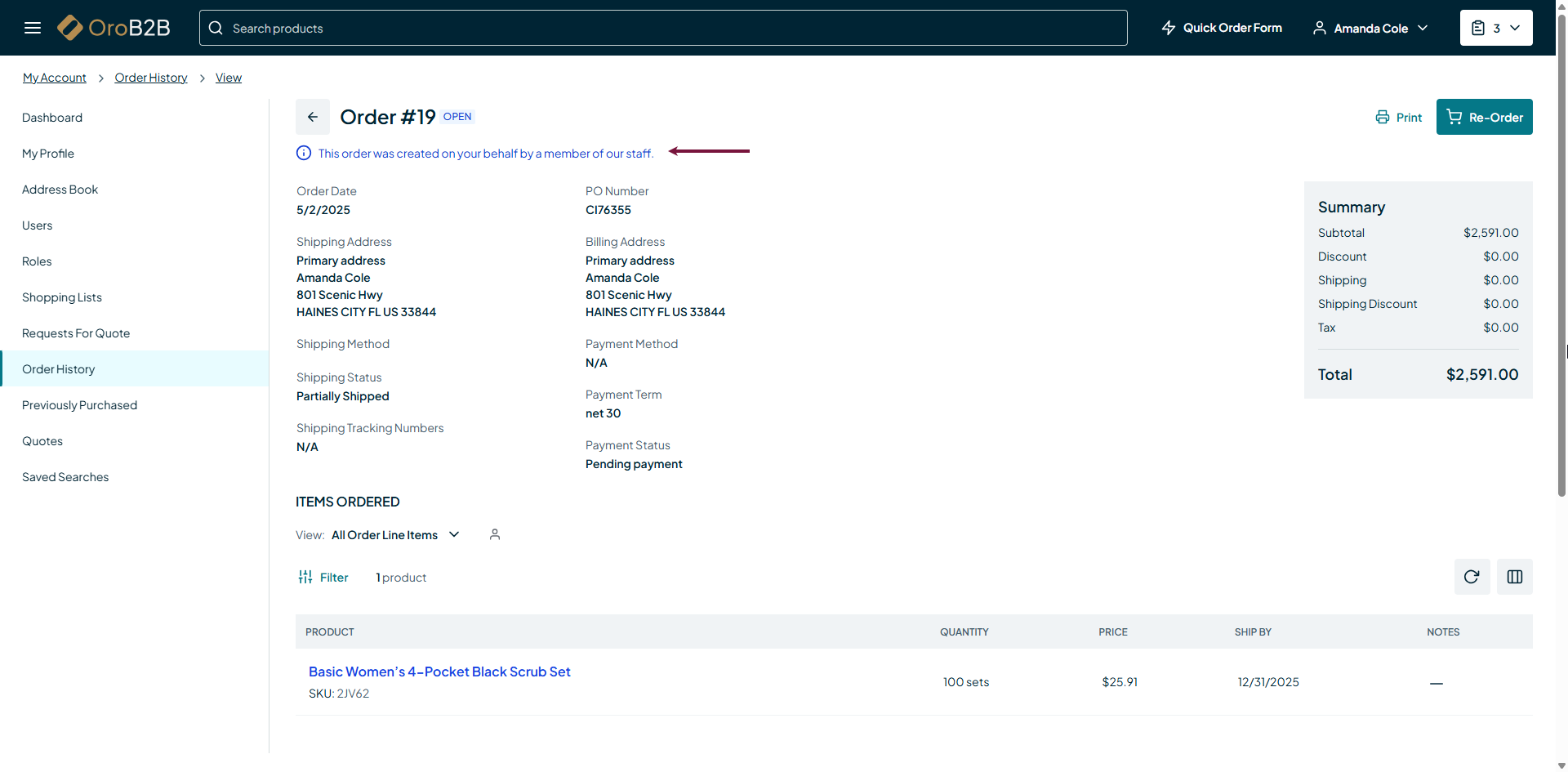Click the person icon next to view selector

point(494,534)
